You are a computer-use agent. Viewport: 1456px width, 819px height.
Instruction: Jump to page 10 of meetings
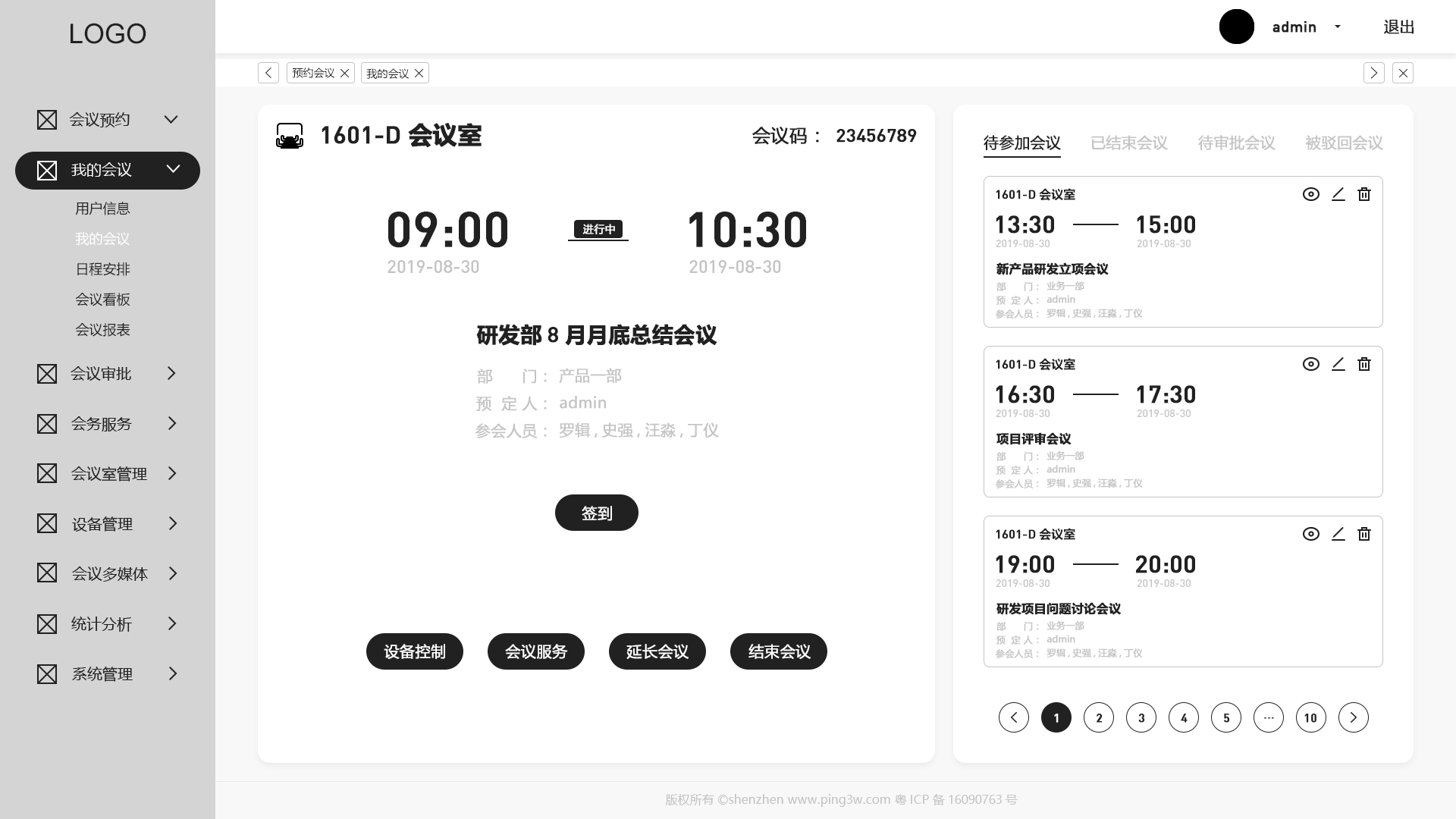(x=1311, y=717)
